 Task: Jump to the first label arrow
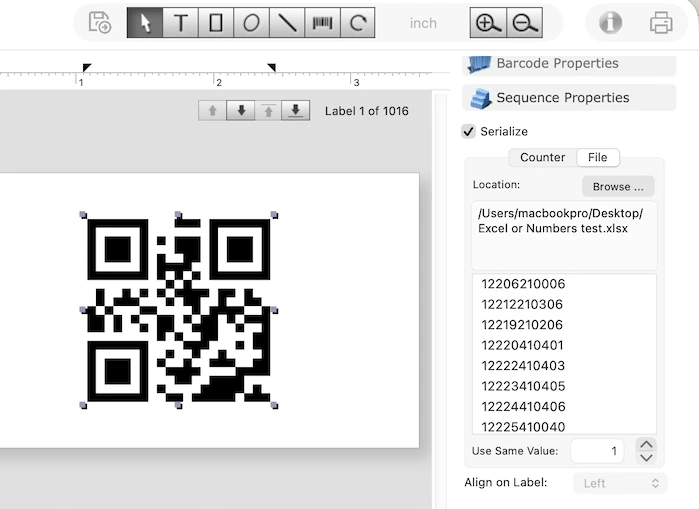[x=268, y=111]
